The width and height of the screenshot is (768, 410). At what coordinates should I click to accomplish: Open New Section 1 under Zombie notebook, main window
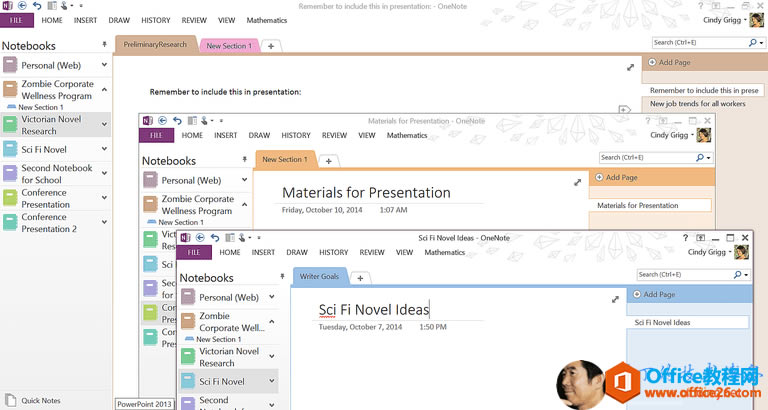41,107
